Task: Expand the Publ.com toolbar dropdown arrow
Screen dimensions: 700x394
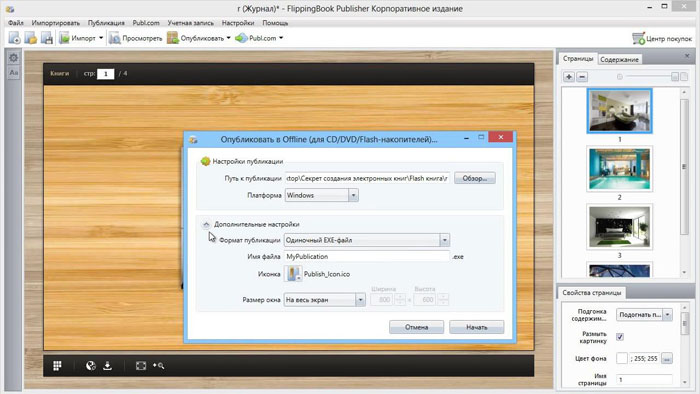Action: (281, 38)
